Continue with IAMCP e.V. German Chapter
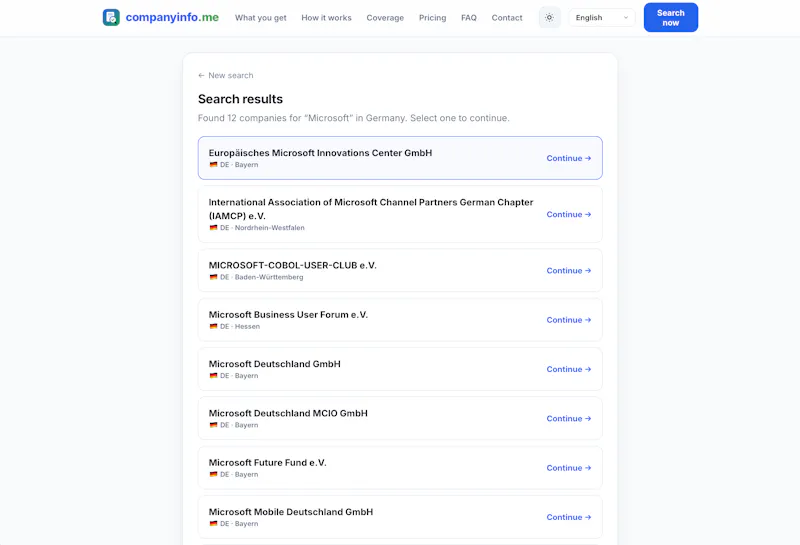 tap(568, 214)
